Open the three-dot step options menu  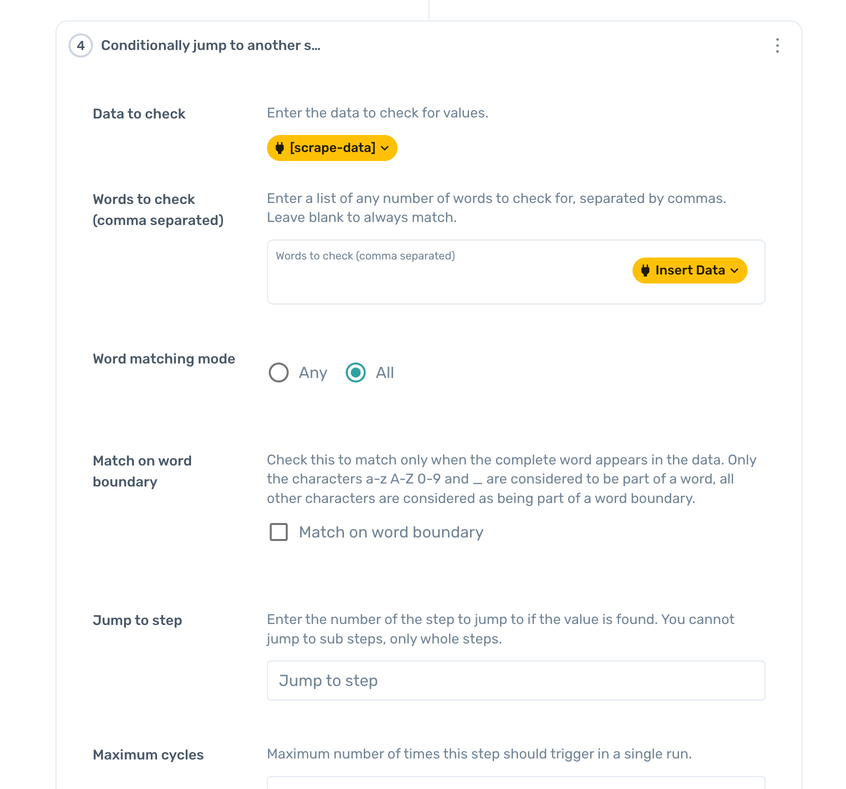click(x=777, y=46)
